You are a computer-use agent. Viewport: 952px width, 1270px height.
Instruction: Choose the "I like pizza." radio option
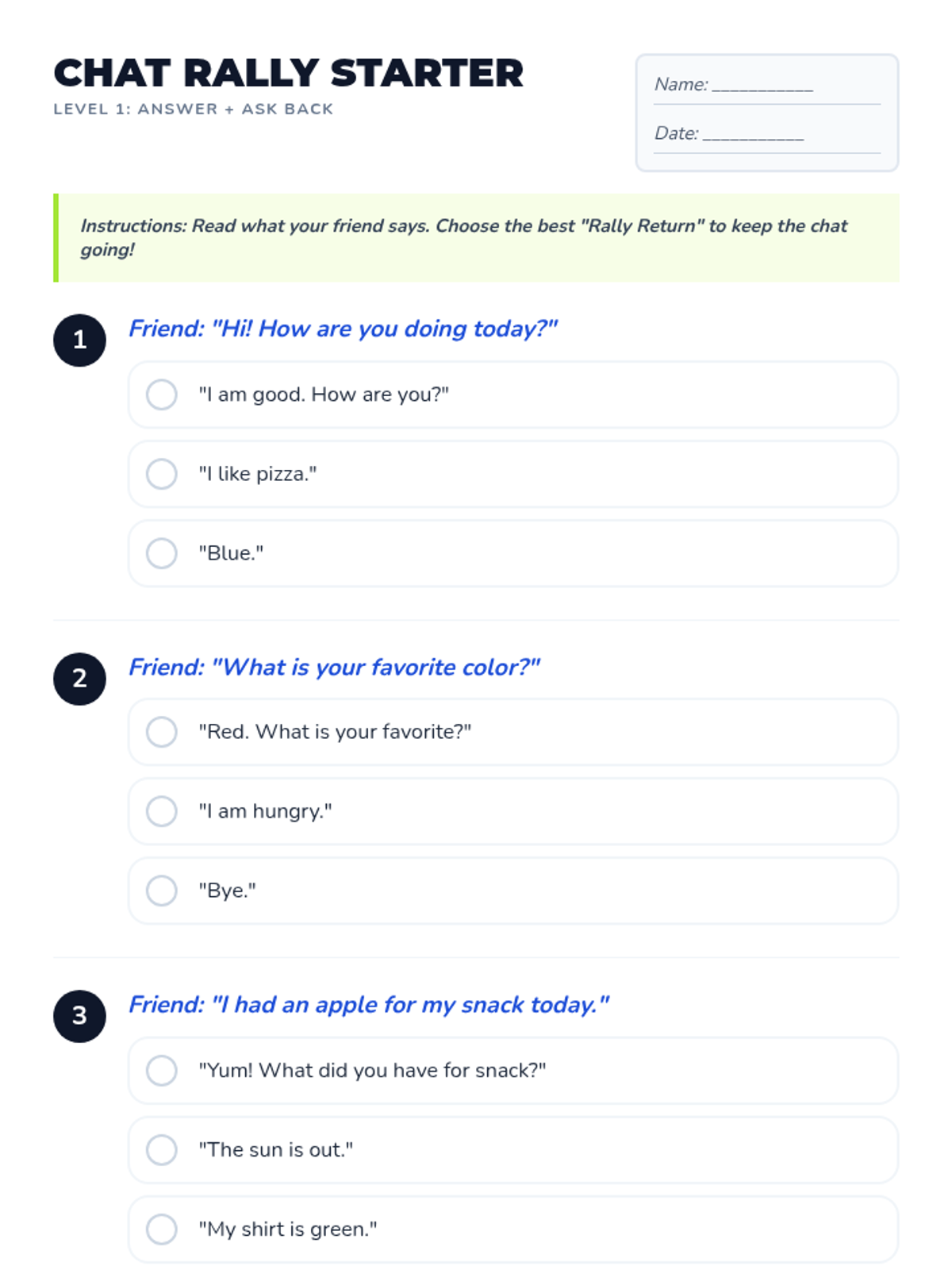coord(161,474)
